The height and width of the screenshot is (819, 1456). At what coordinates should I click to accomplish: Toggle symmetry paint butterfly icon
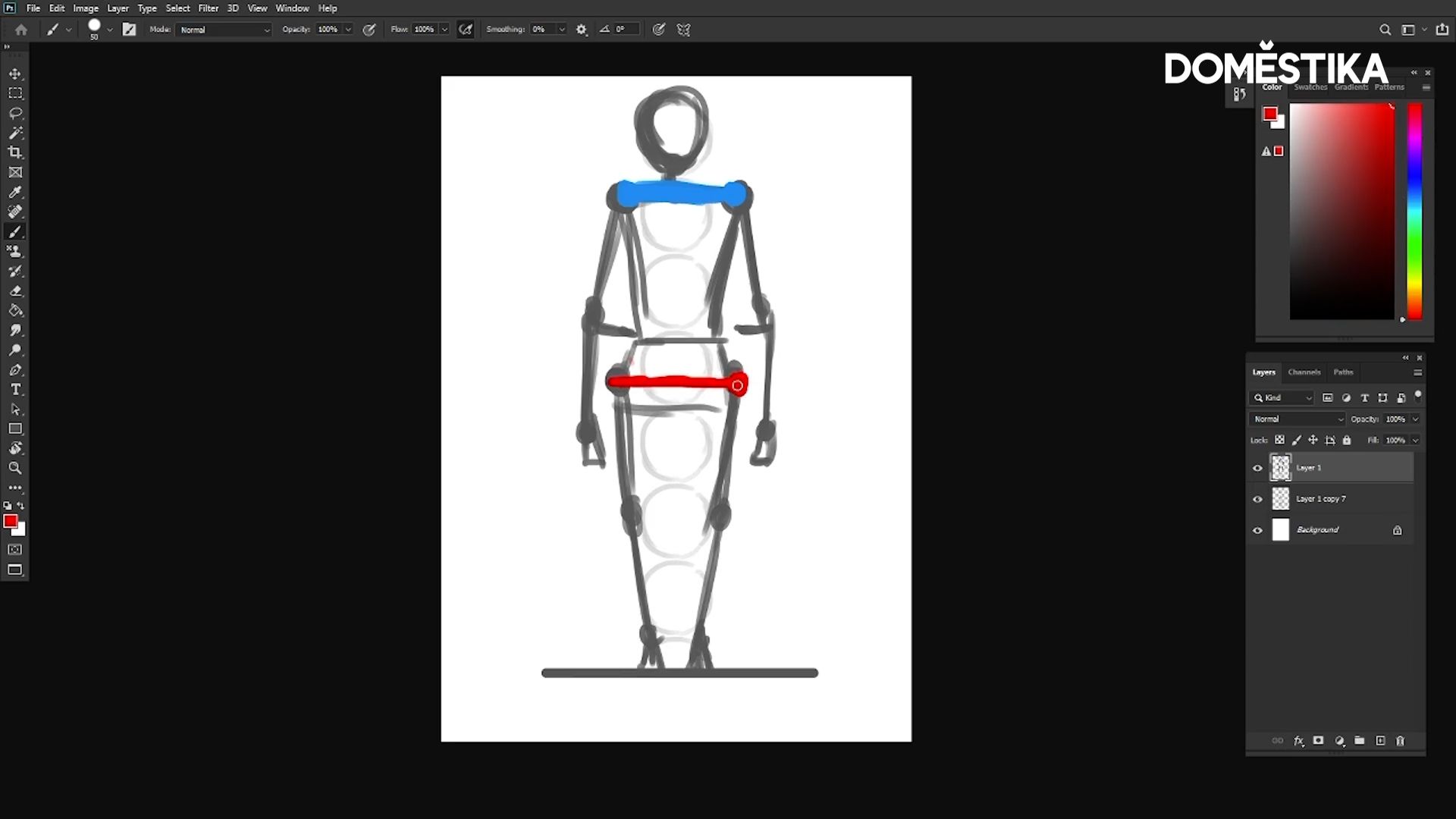[683, 30]
